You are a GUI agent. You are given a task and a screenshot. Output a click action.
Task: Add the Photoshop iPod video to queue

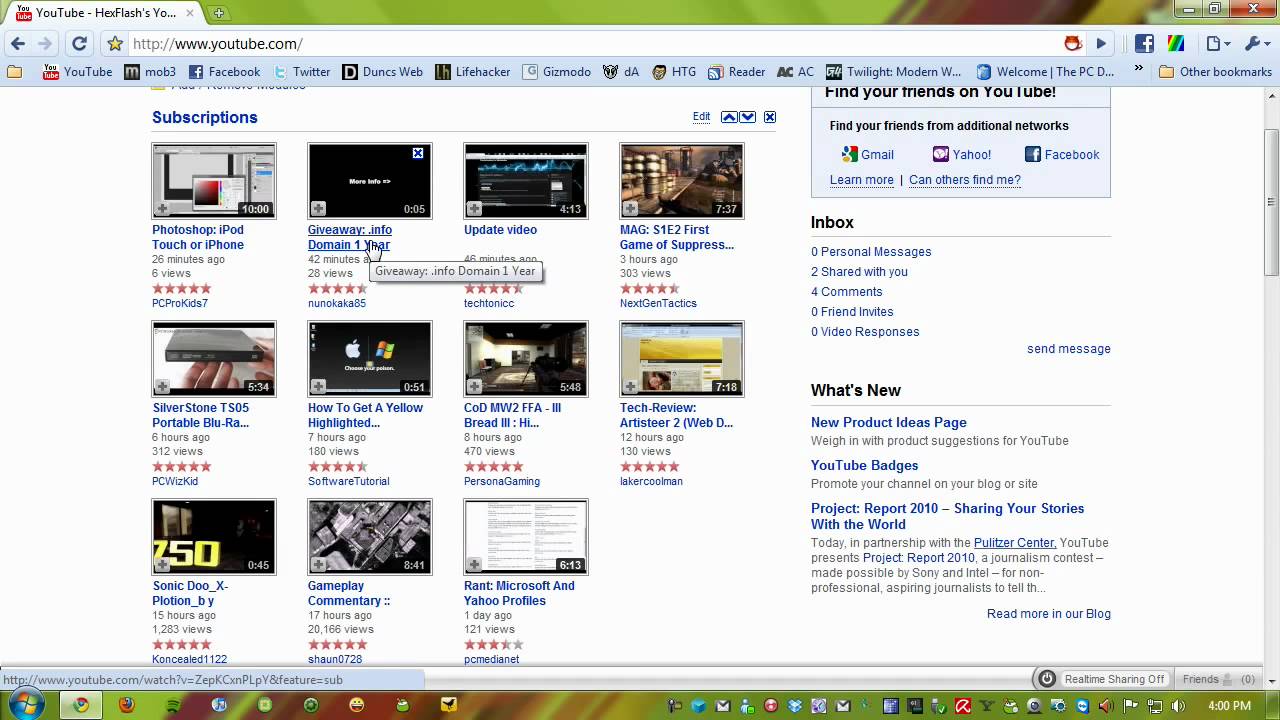(x=162, y=208)
